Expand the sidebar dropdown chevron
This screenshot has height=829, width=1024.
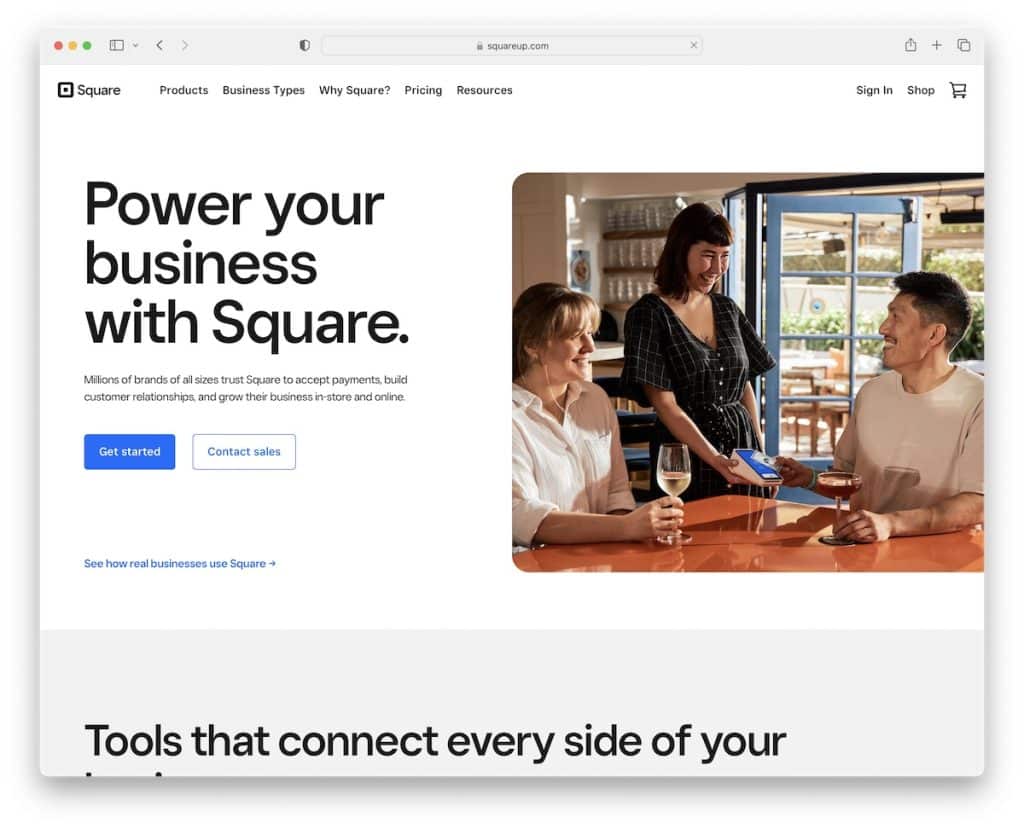(x=135, y=46)
